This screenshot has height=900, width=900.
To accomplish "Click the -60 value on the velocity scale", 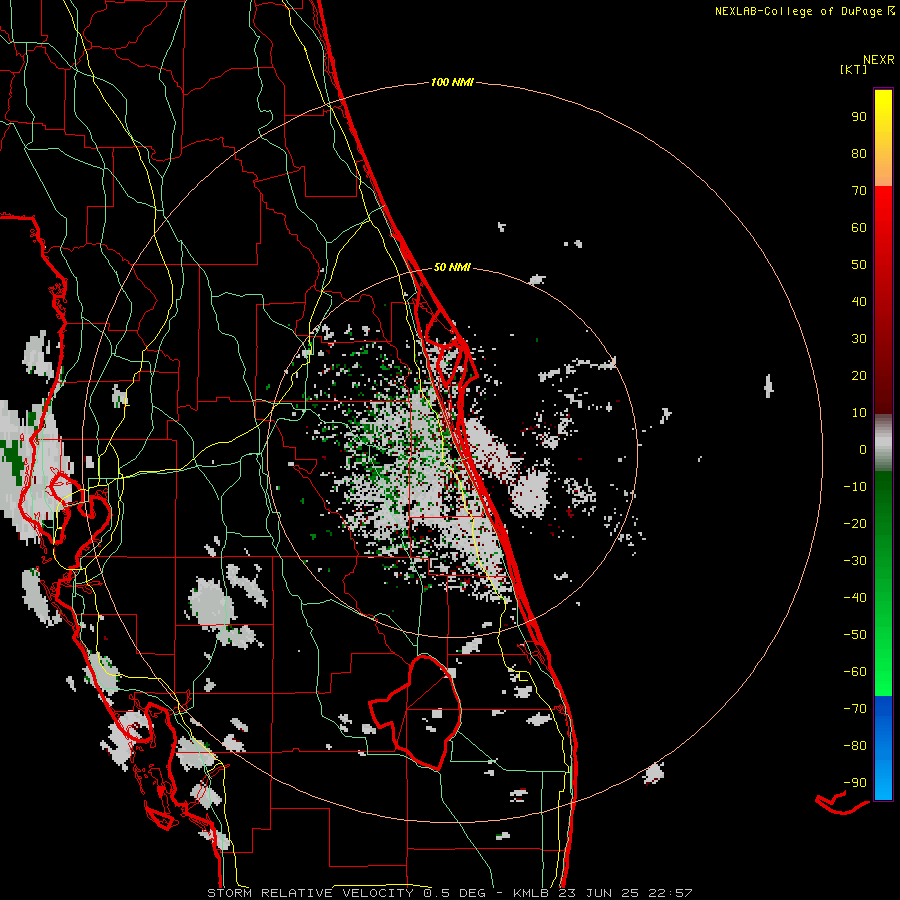I will (855, 672).
